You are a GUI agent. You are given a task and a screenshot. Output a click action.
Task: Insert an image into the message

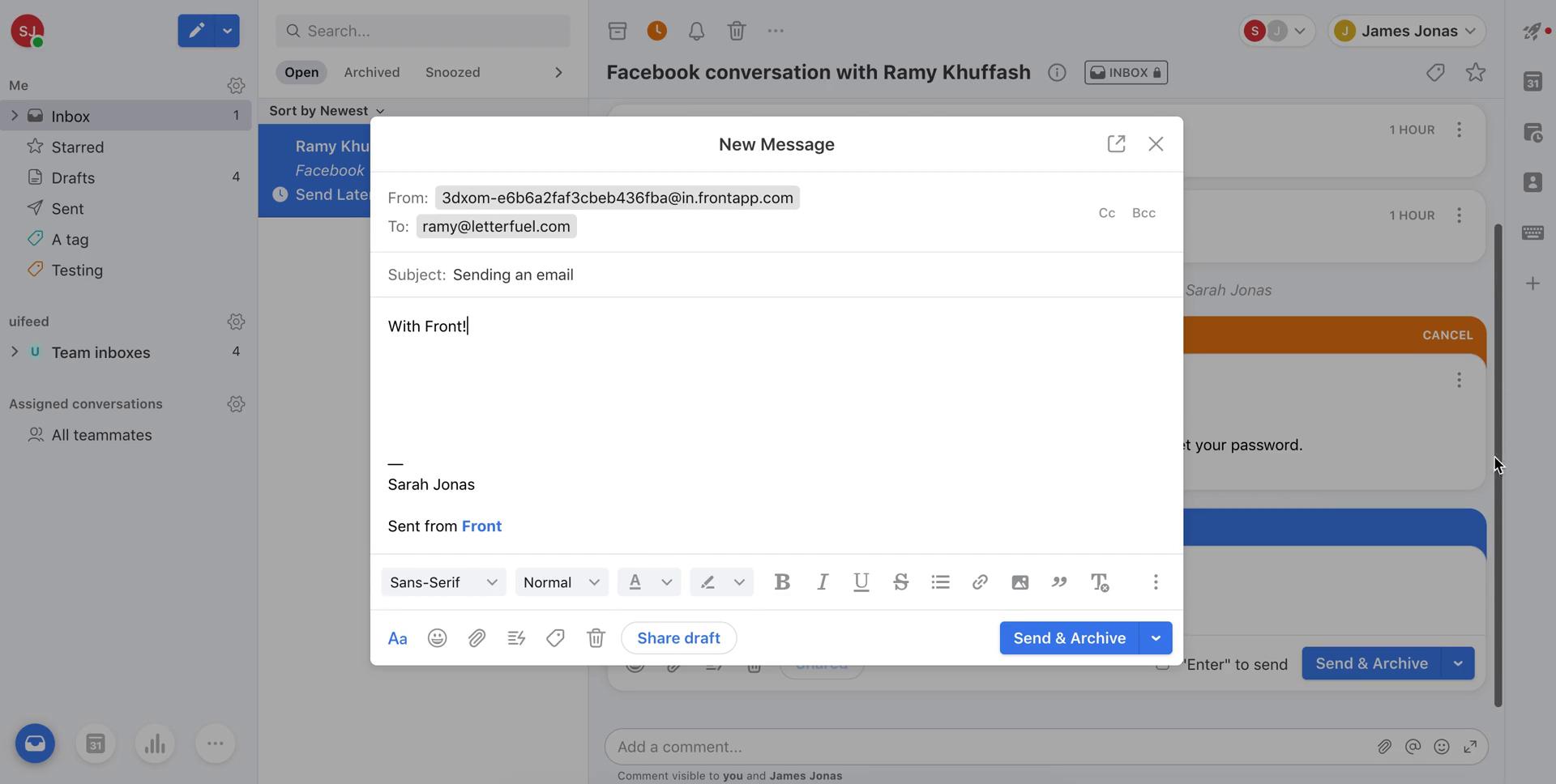[x=1020, y=582]
